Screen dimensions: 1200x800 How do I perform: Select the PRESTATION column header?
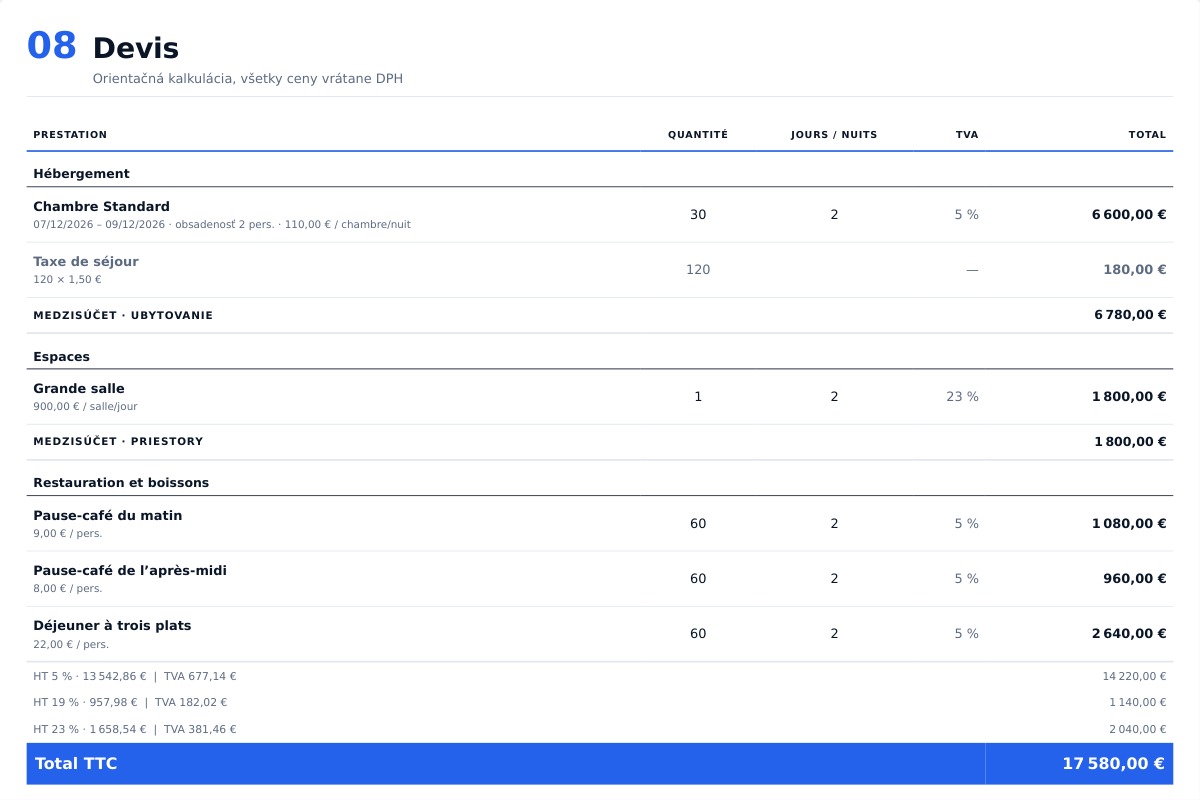tap(70, 135)
